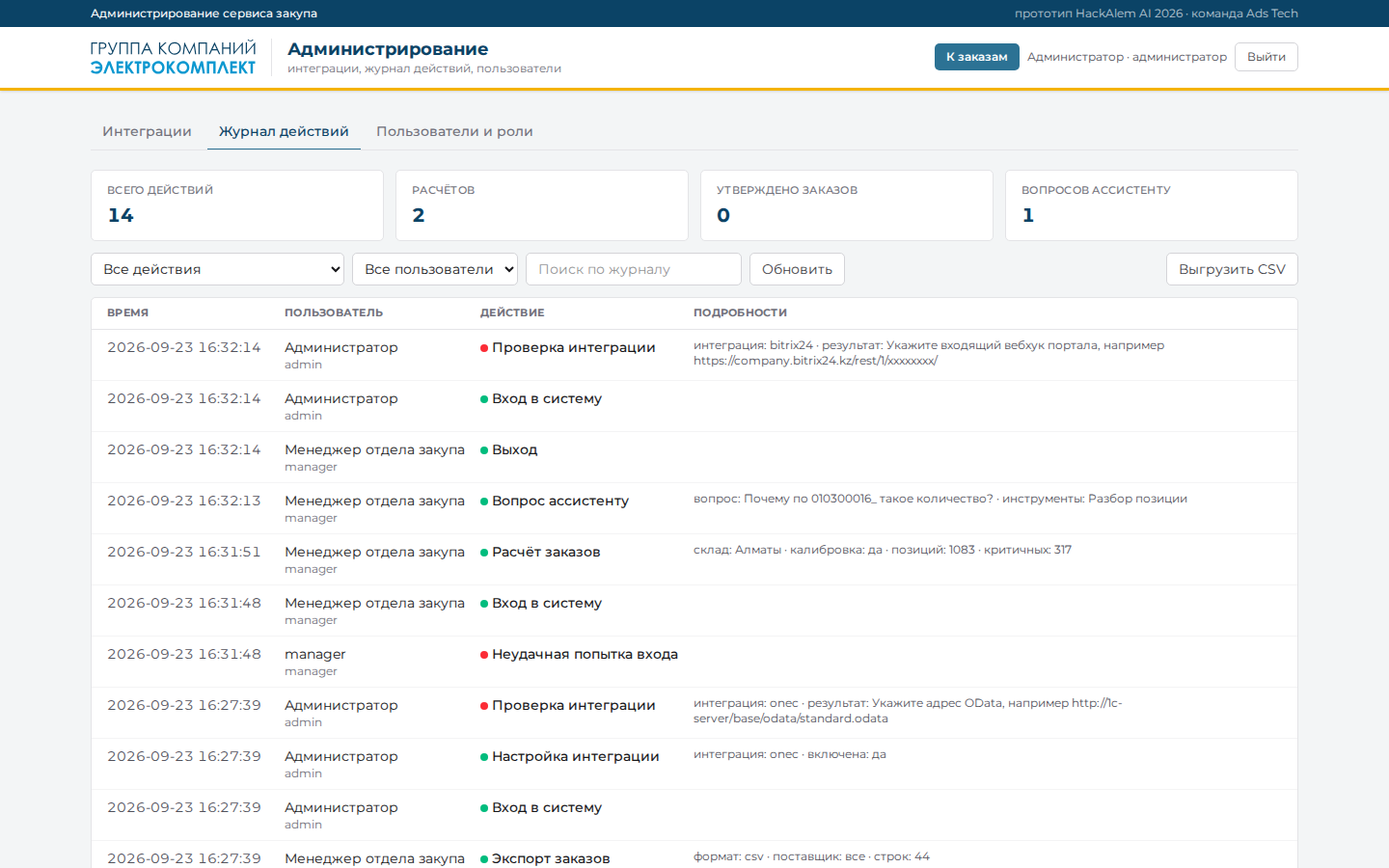Click red status dot for bitrix24 integration check
Viewport: 1389px width, 868px height.
pos(484,348)
